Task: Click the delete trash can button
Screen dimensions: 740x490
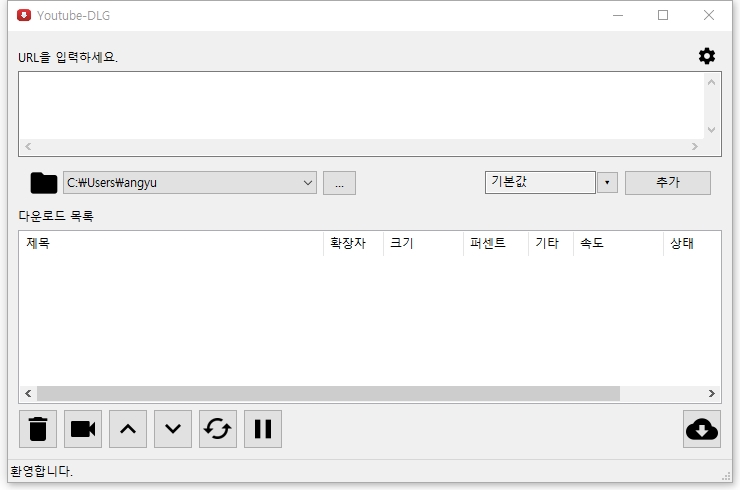Action: pos(38,429)
